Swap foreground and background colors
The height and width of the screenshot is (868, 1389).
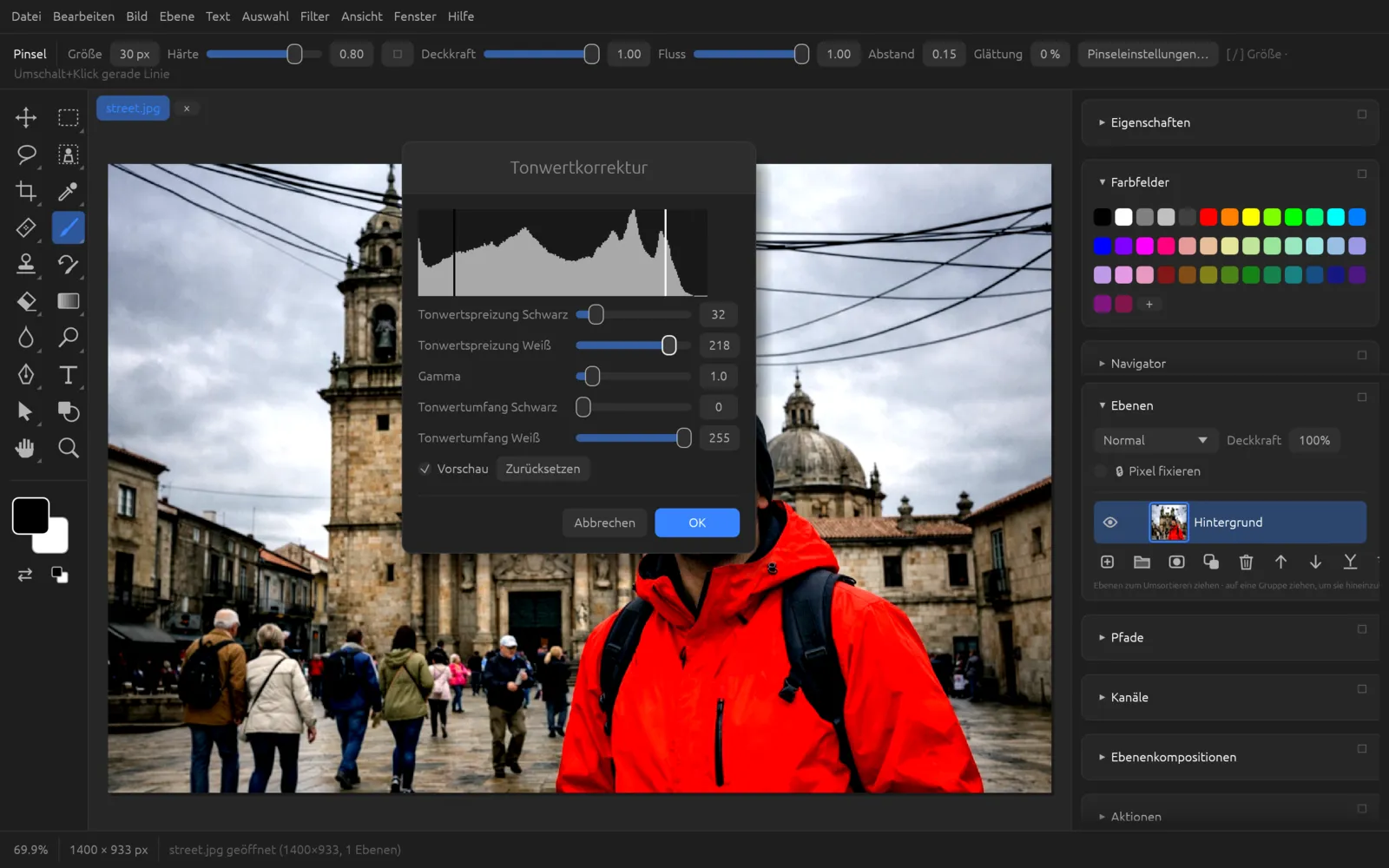tap(25, 575)
